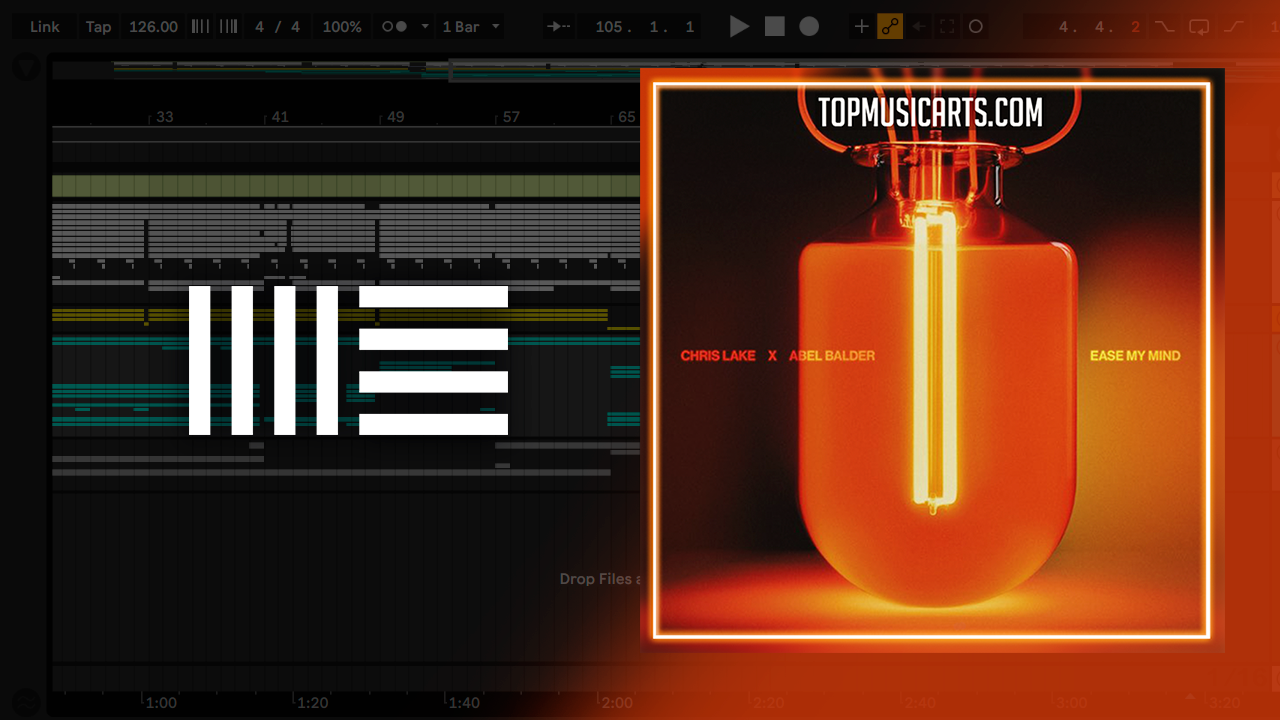Open the 1 Bar quantization dropdown
Image resolution: width=1280 pixels, height=720 pixels.
[470, 27]
